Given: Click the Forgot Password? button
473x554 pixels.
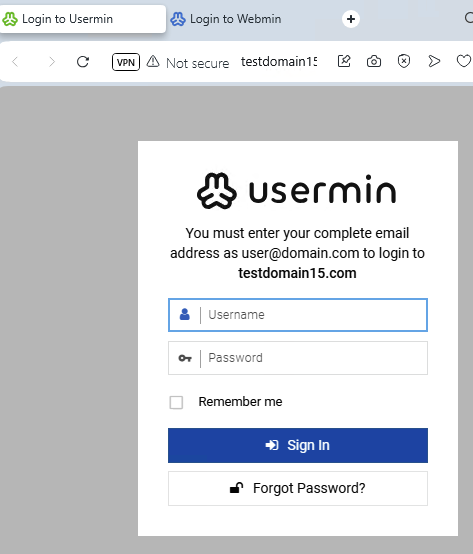Looking at the screenshot, I should pos(298,488).
